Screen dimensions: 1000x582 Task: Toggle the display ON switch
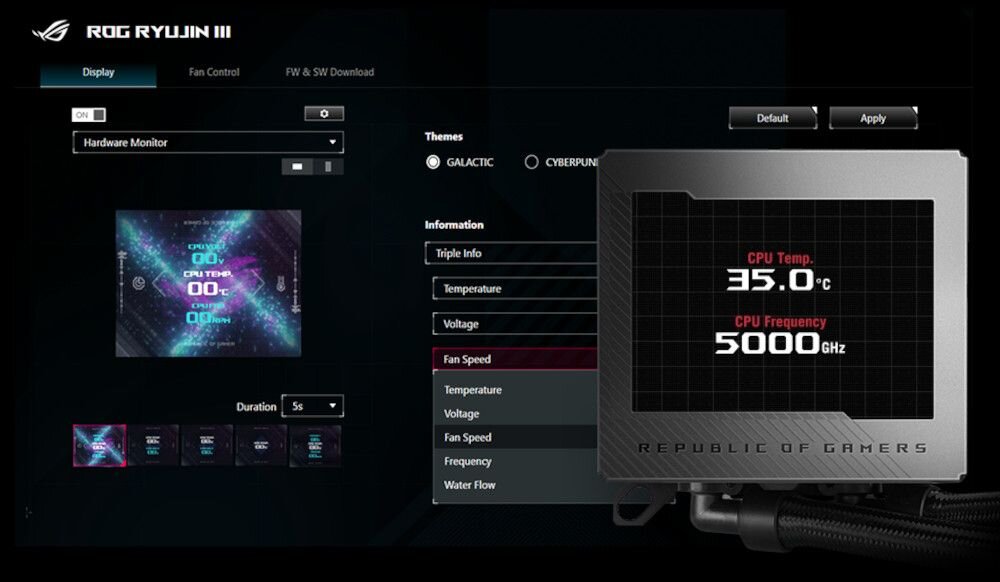(x=88, y=114)
